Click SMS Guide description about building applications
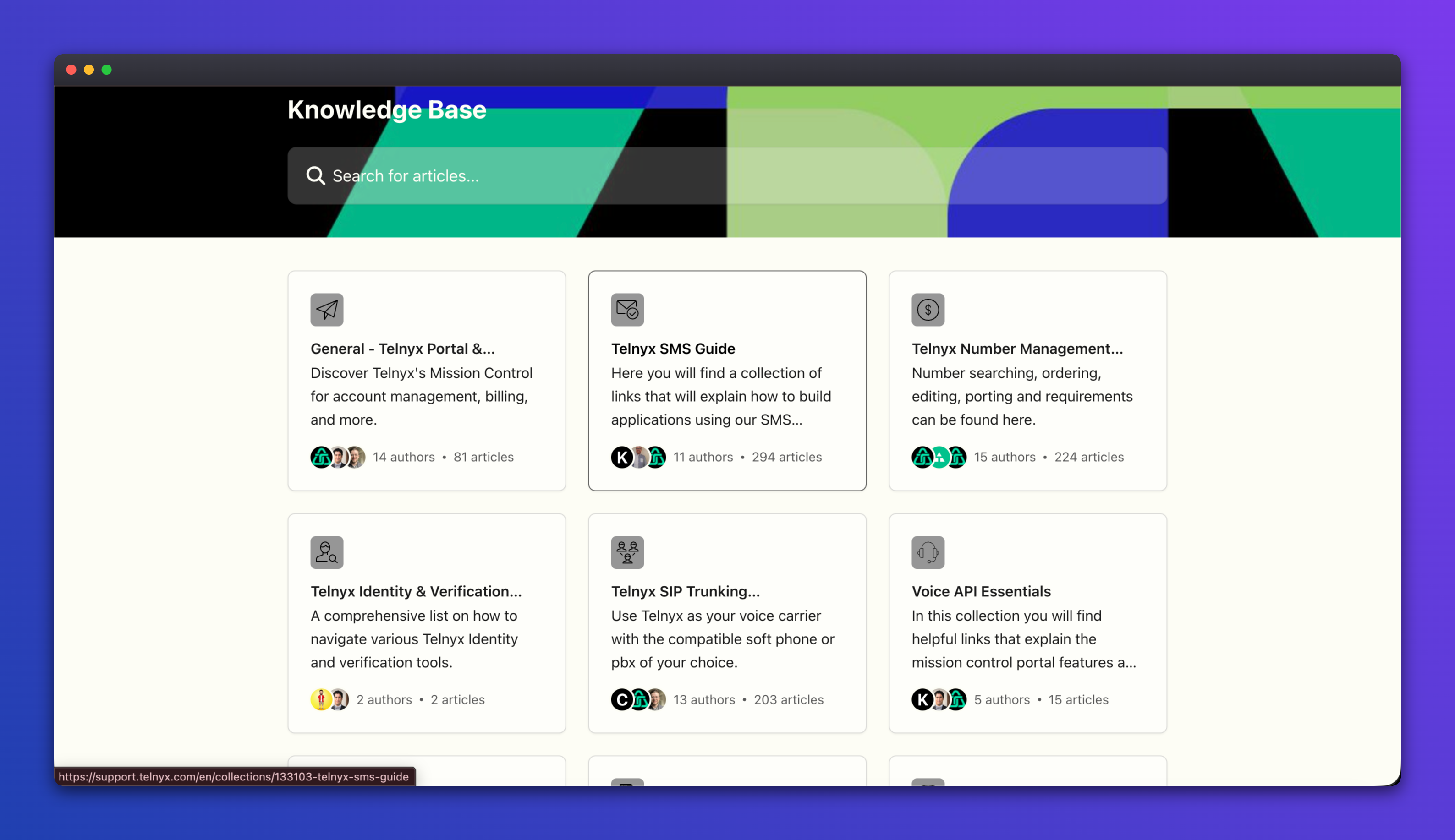The image size is (1455, 840). (x=721, y=396)
